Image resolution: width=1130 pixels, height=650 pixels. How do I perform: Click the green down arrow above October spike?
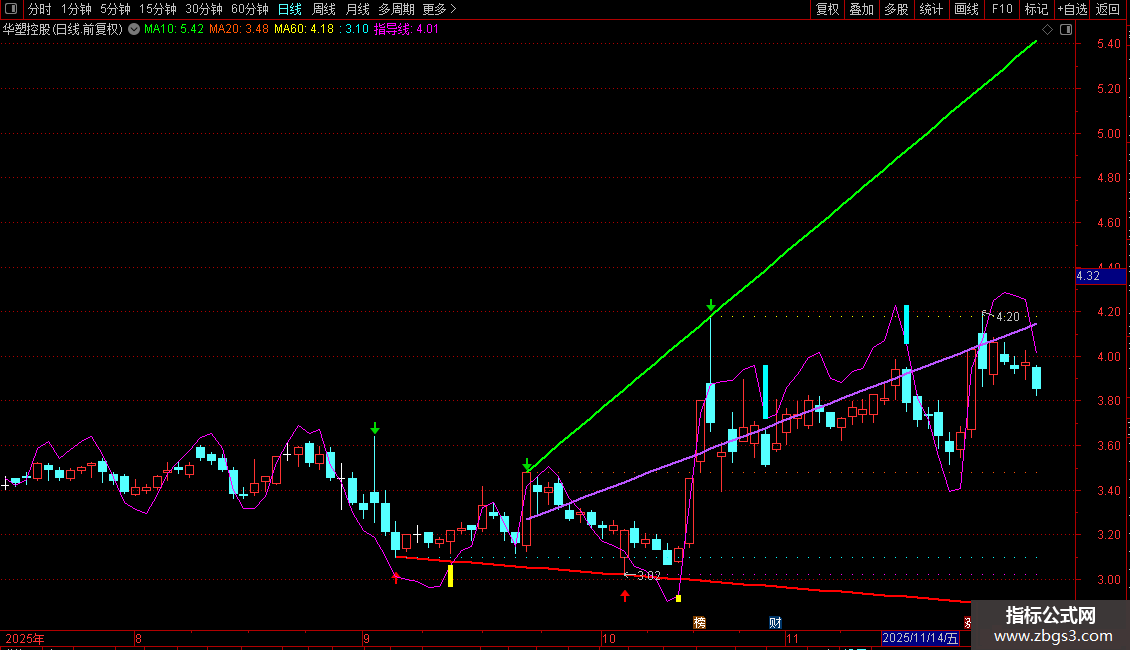711,306
